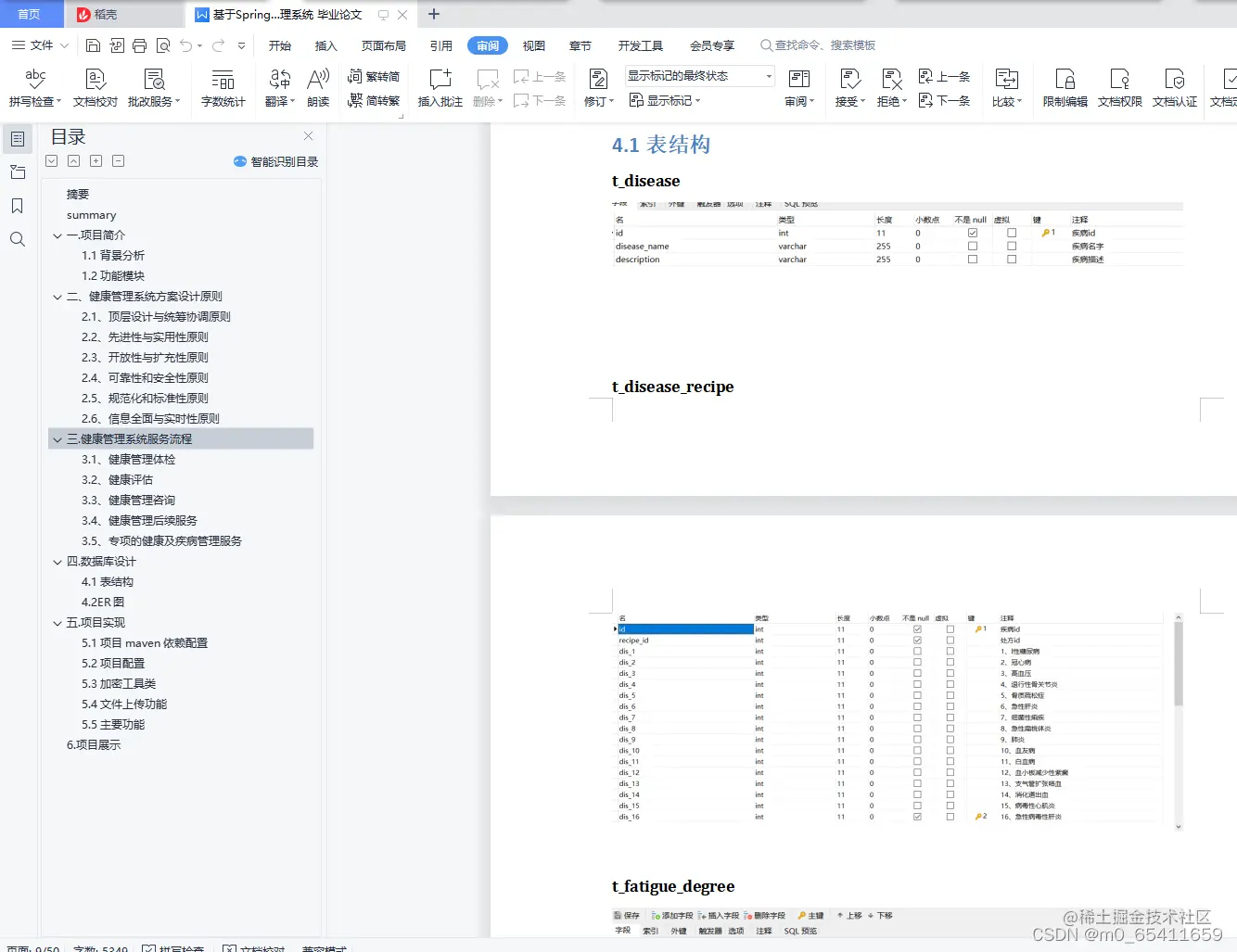Open 批改服务 correction service
Screen dimensions: 1237x952
pos(154,88)
